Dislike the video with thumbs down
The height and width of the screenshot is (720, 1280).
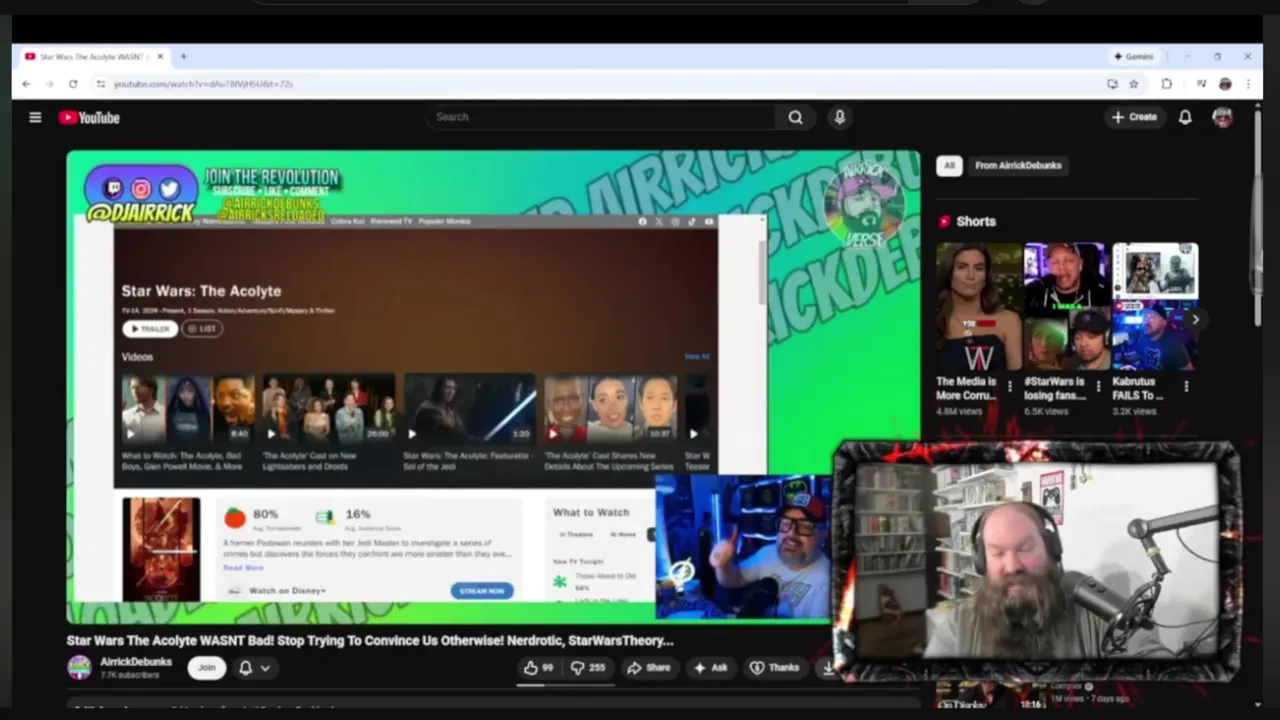(x=588, y=667)
